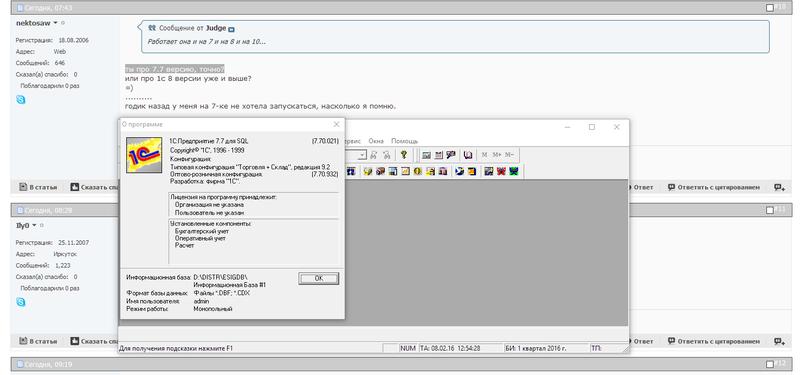Viewport: 800px width, 375px height.
Task: Open the toolbar combo box dropdown arrow
Action: pos(362,155)
